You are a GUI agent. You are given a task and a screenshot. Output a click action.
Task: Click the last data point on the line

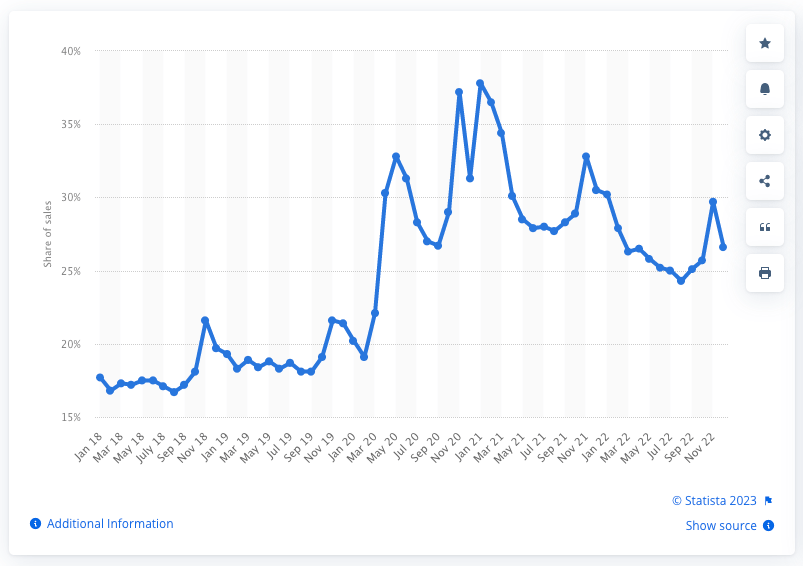pos(723,247)
